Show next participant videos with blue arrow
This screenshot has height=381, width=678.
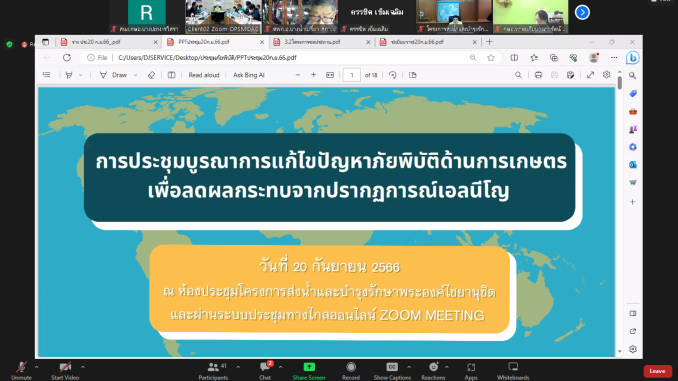[x=582, y=12]
